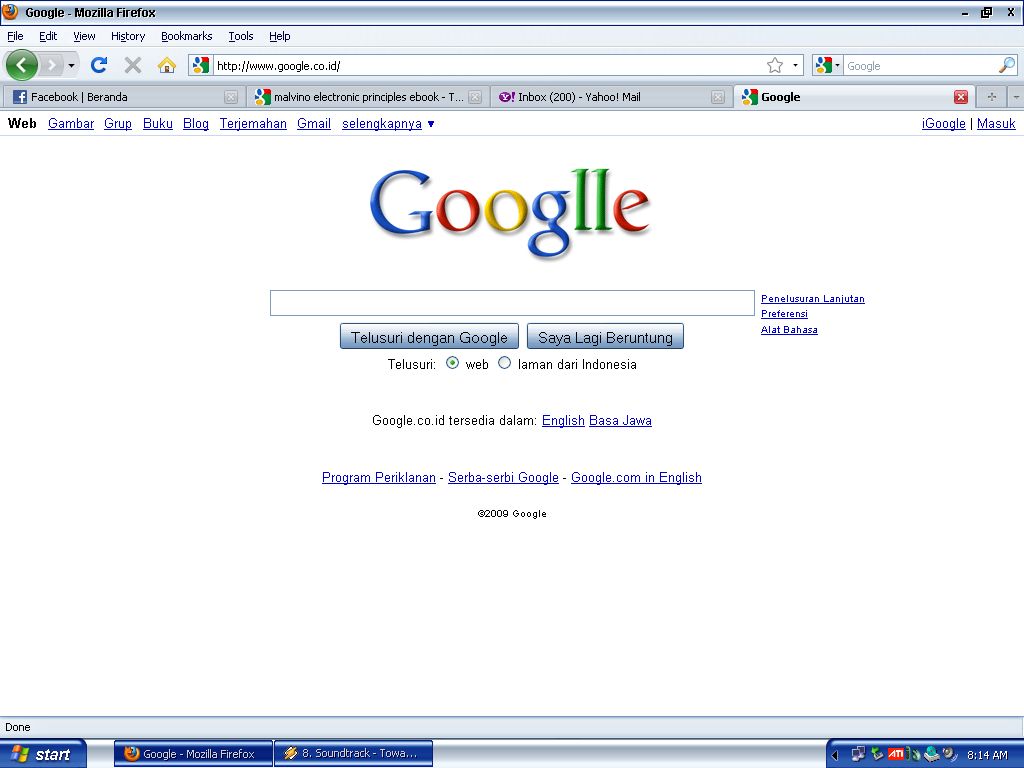This screenshot has width=1024, height=768.
Task: Open the Alat Bahasa link
Action: pyautogui.click(x=790, y=330)
